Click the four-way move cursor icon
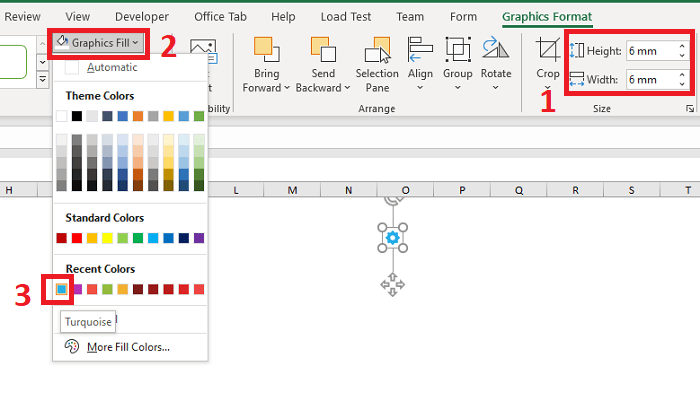 tap(392, 284)
